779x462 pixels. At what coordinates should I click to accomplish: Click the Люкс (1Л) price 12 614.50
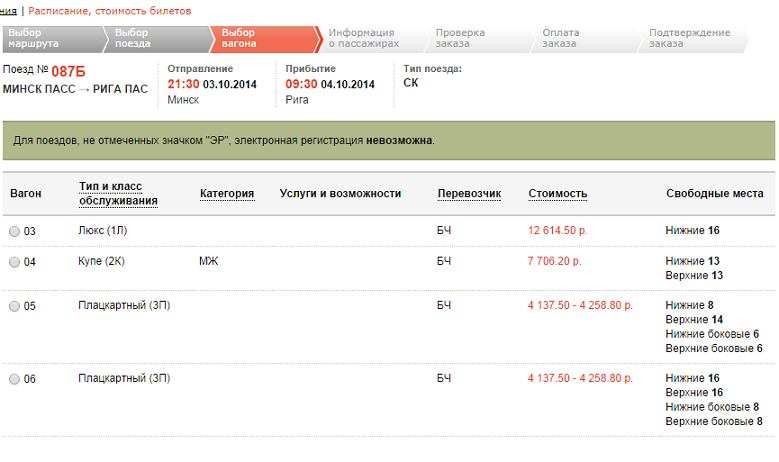click(x=562, y=231)
